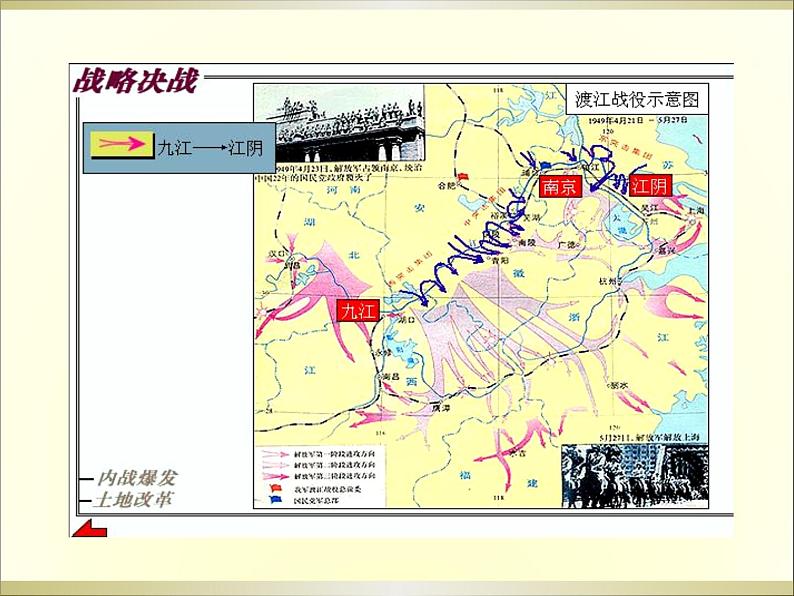Open the 土地改革 link
Screen dimensions: 794x596
point(132,499)
